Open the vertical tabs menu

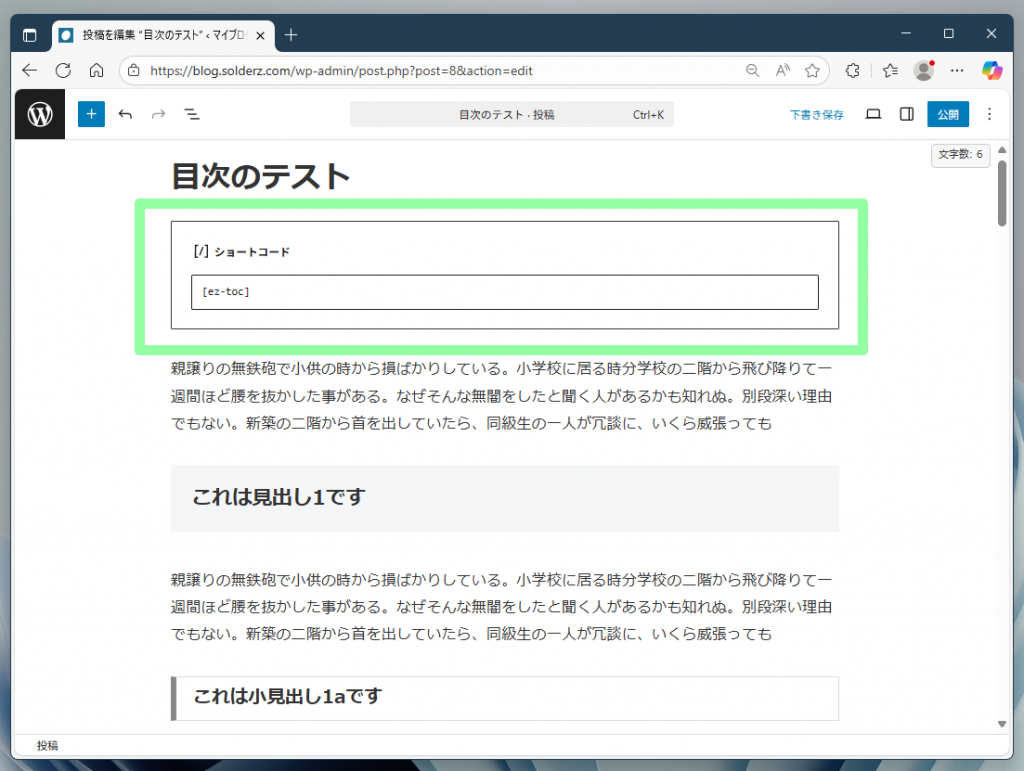point(30,35)
